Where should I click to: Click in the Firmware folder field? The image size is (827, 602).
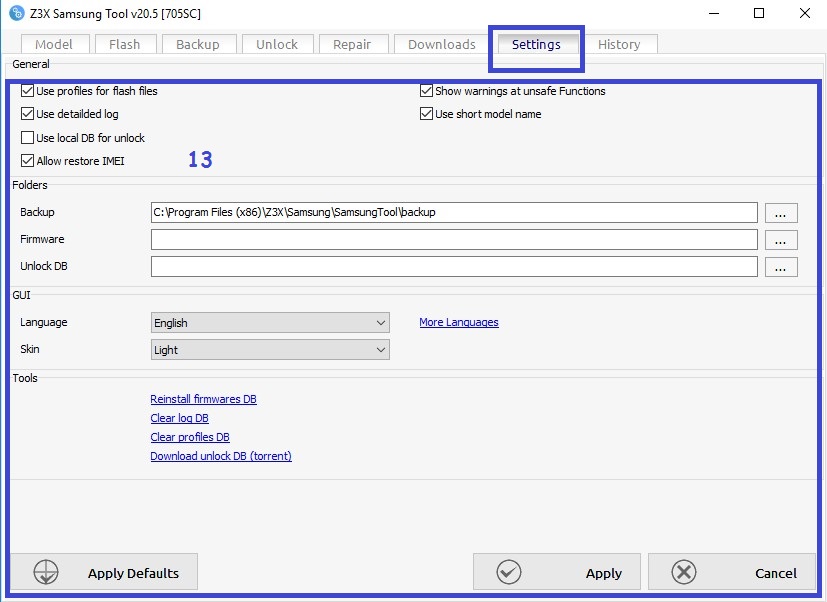pyautogui.click(x=454, y=240)
